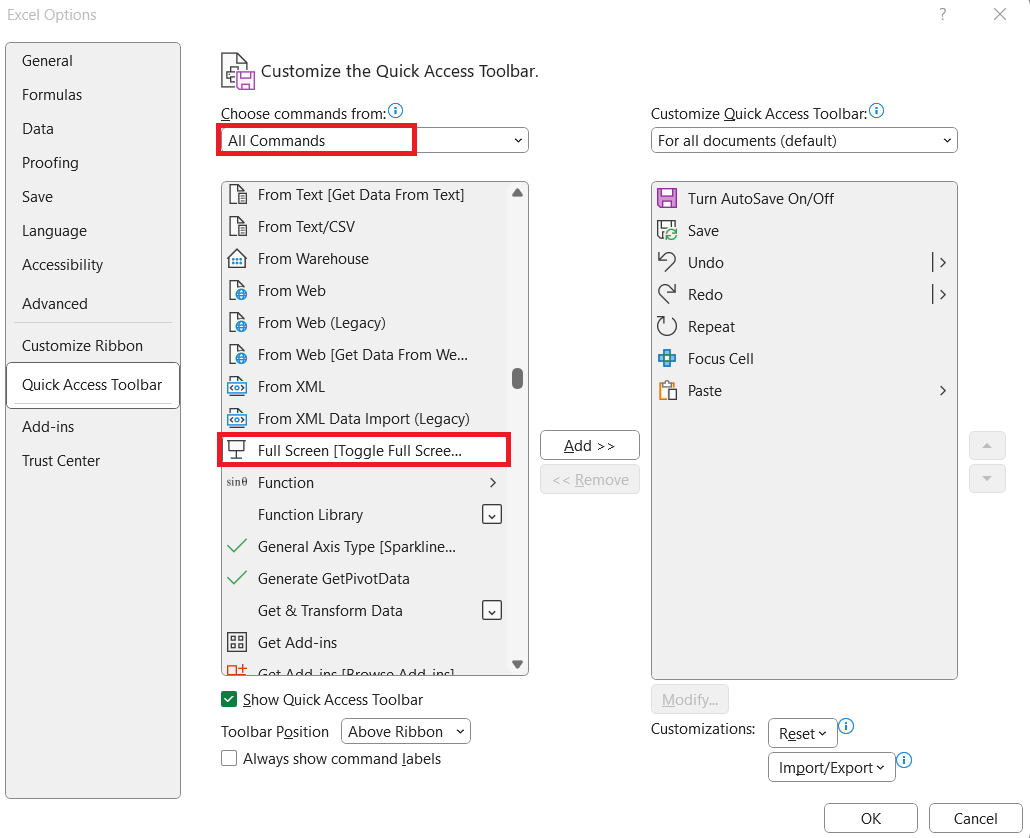Click the General Axis Type checkmark icon
The width and height of the screenshot is (1030, 838).
236,546
